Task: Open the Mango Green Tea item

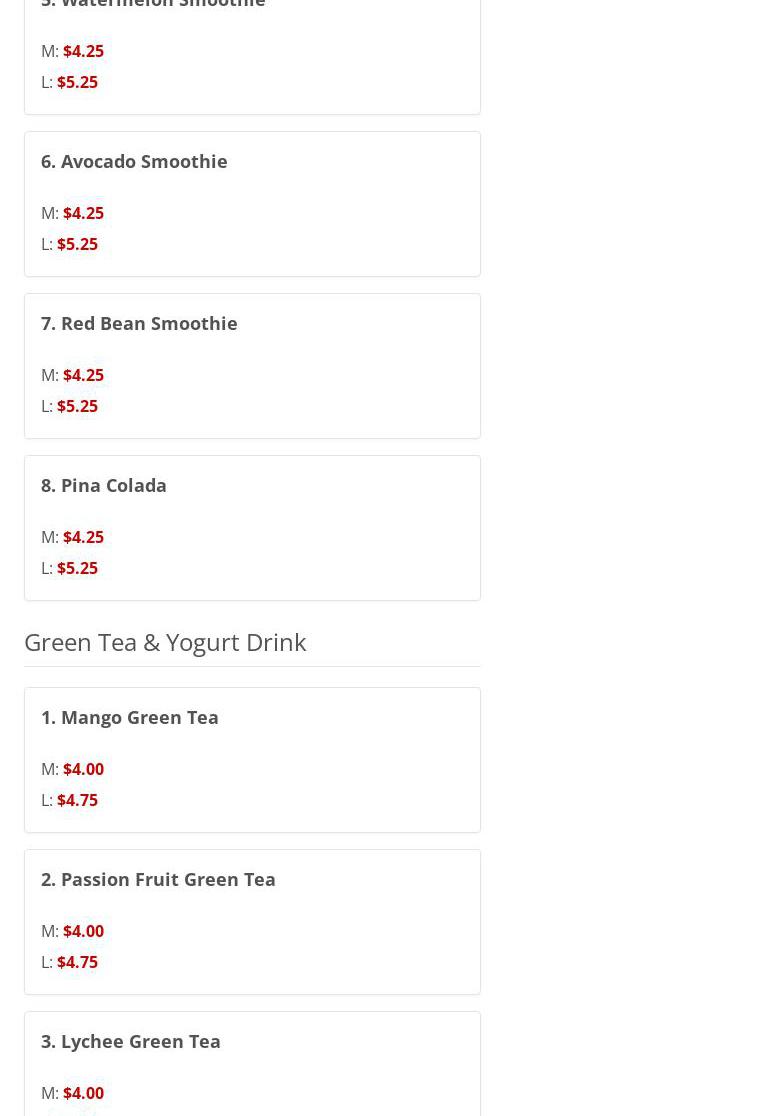Action: tap(252, 760)
